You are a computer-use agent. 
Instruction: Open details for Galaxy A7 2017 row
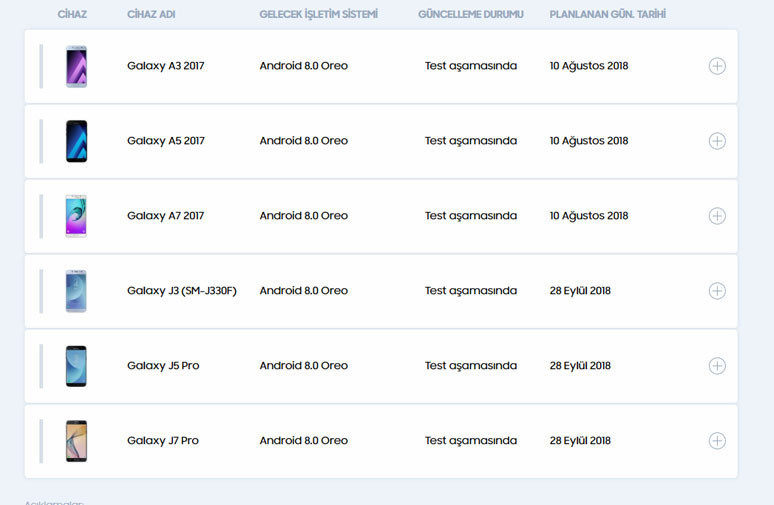pos(716,216)
